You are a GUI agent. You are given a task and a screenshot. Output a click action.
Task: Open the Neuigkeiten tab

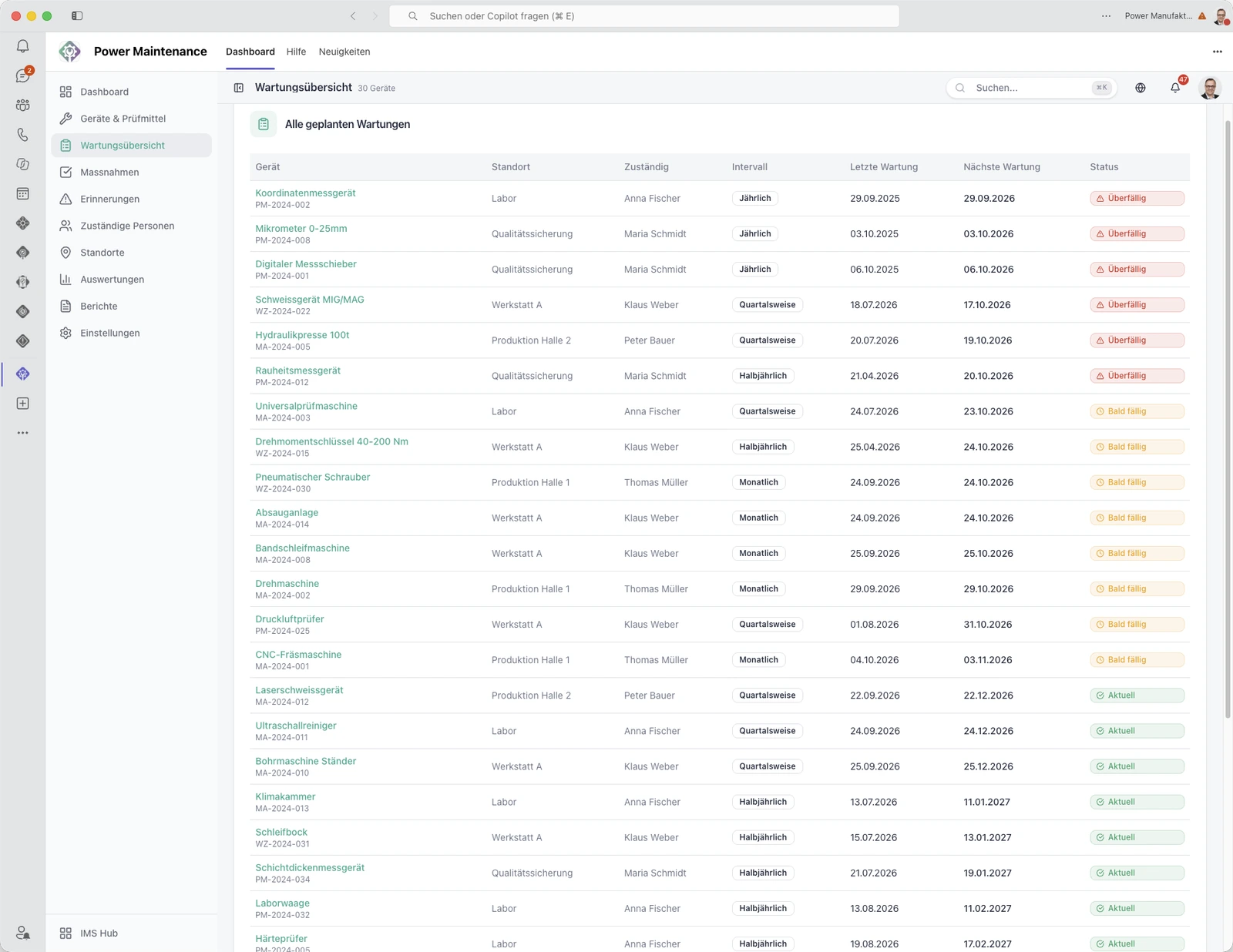pos(344,52)
